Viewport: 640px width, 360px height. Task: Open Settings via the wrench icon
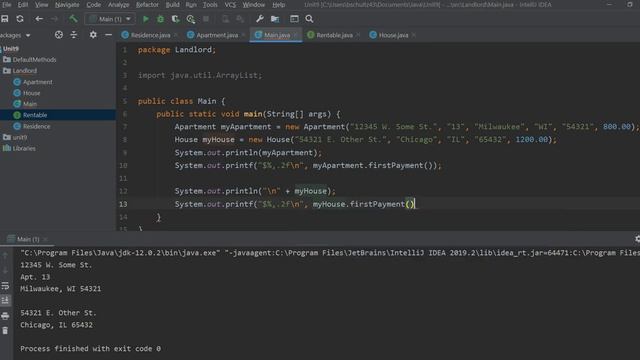click(260, 19)
